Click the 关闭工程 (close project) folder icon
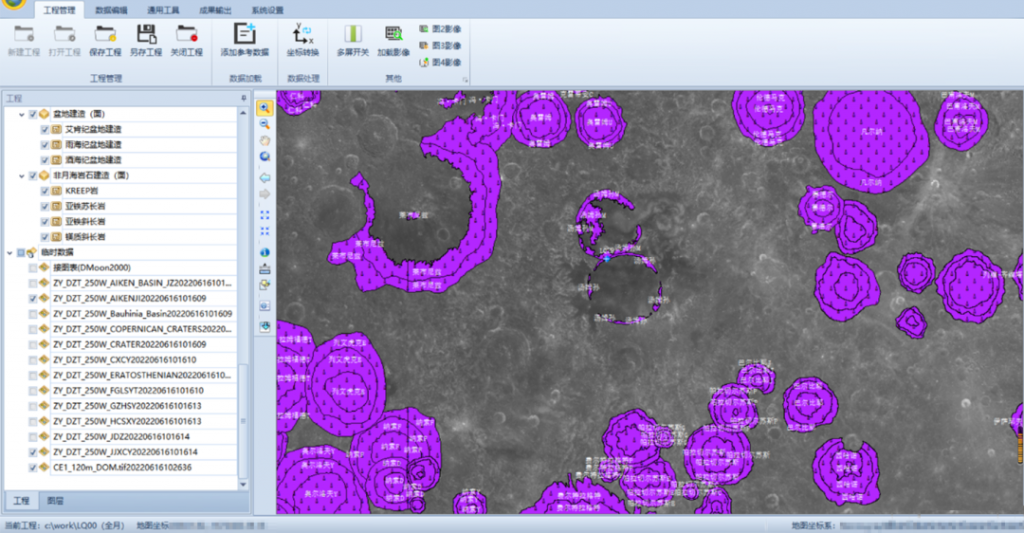This screenshot has width=1024, height=533. [187, 33]
